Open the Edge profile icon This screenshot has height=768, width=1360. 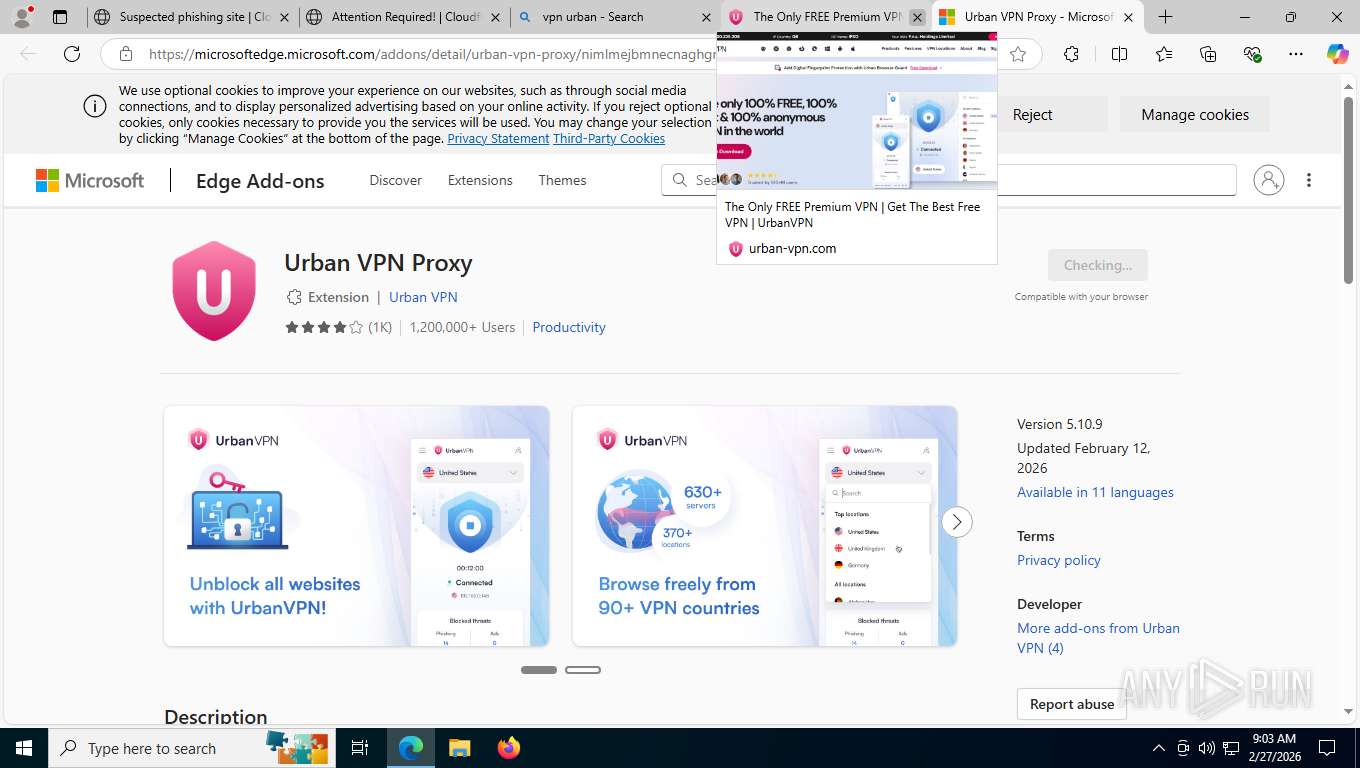coord(22,16)
